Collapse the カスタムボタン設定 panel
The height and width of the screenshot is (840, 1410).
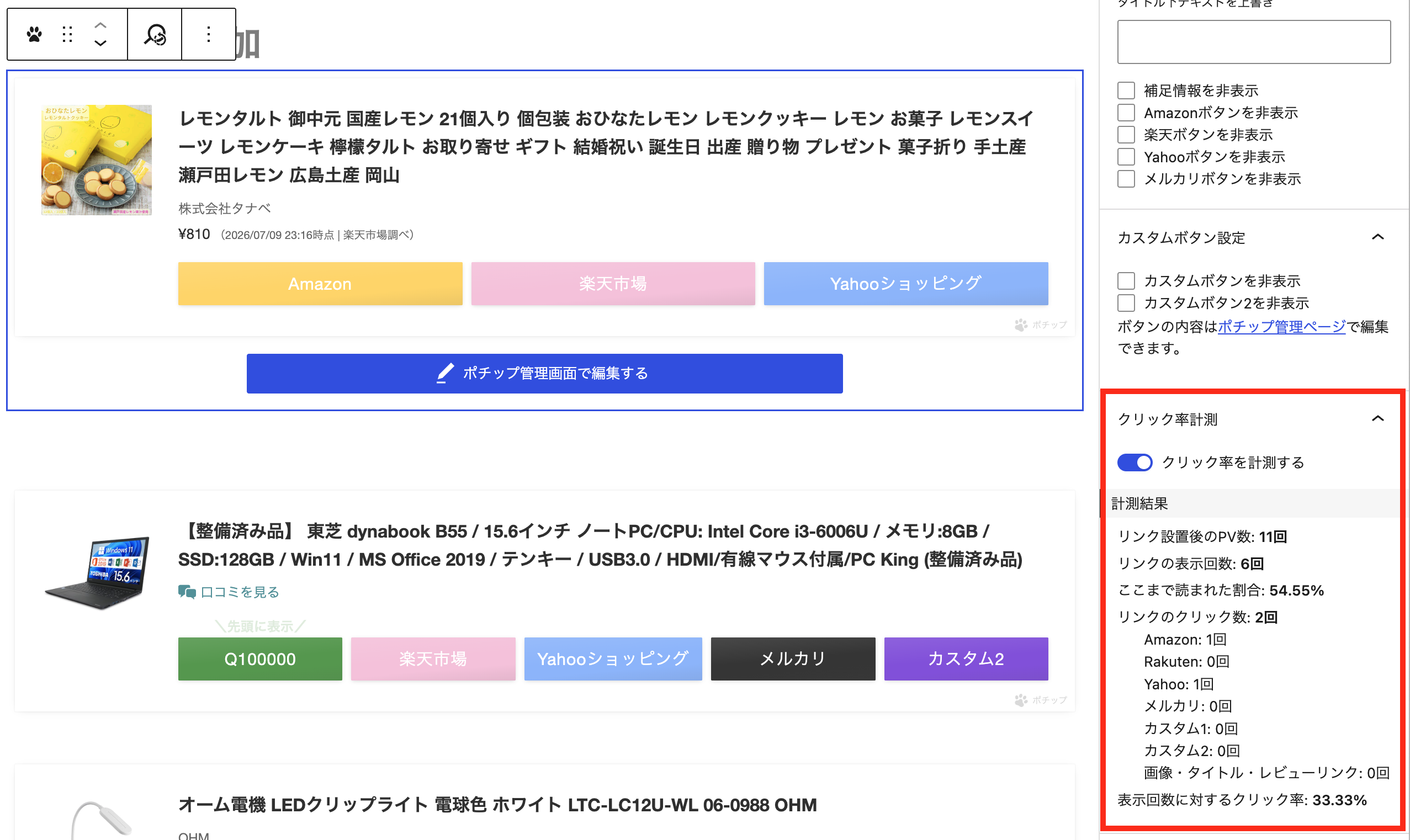click(x=1378, y=237)
